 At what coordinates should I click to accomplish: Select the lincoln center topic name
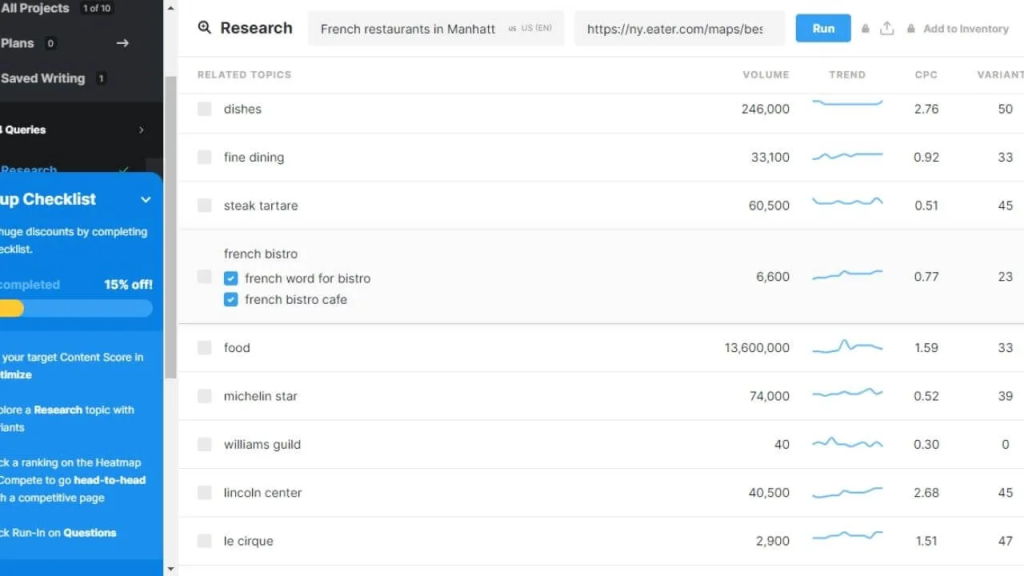click(263, 493)
